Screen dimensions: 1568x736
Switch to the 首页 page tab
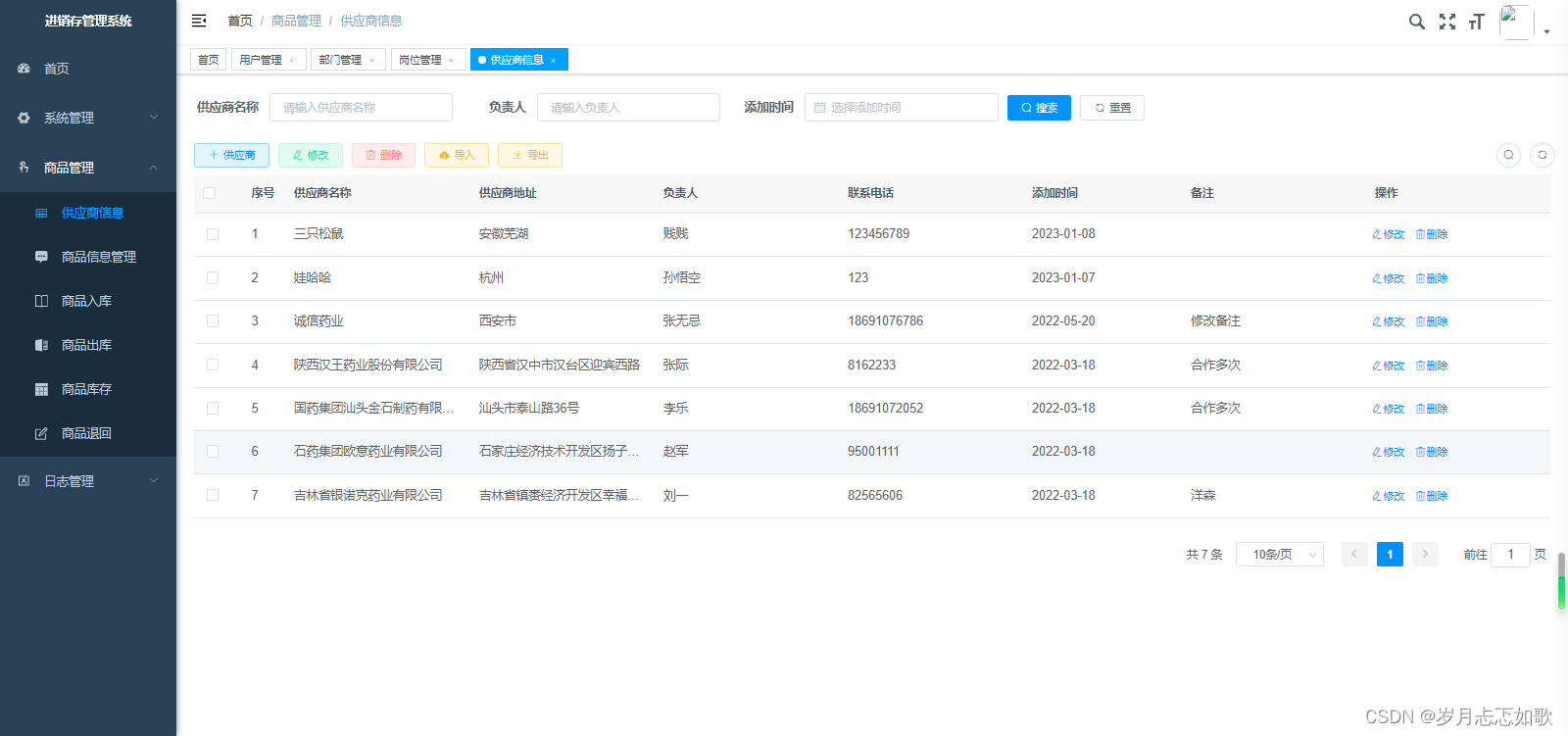coord(208,60)
